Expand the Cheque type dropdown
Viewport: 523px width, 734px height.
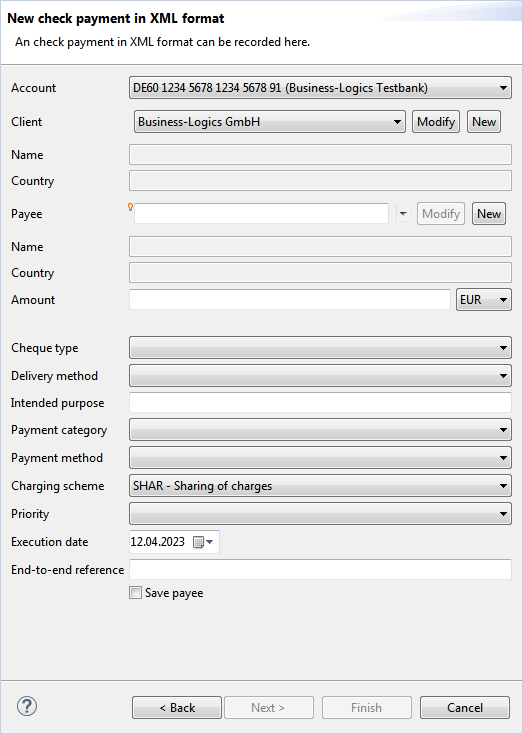point(320,348)
